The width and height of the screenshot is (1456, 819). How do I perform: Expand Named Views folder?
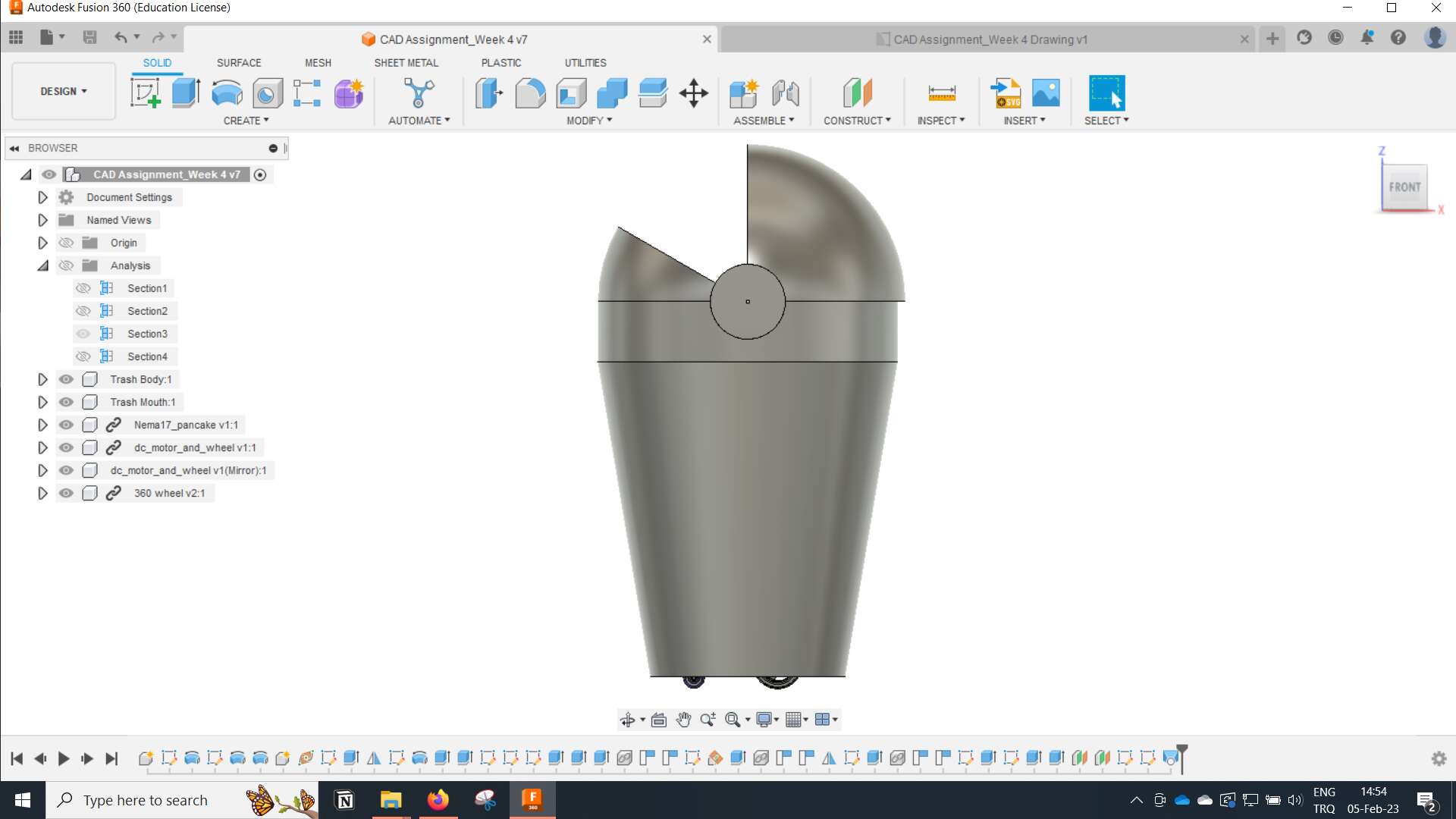tap(42, 220)
